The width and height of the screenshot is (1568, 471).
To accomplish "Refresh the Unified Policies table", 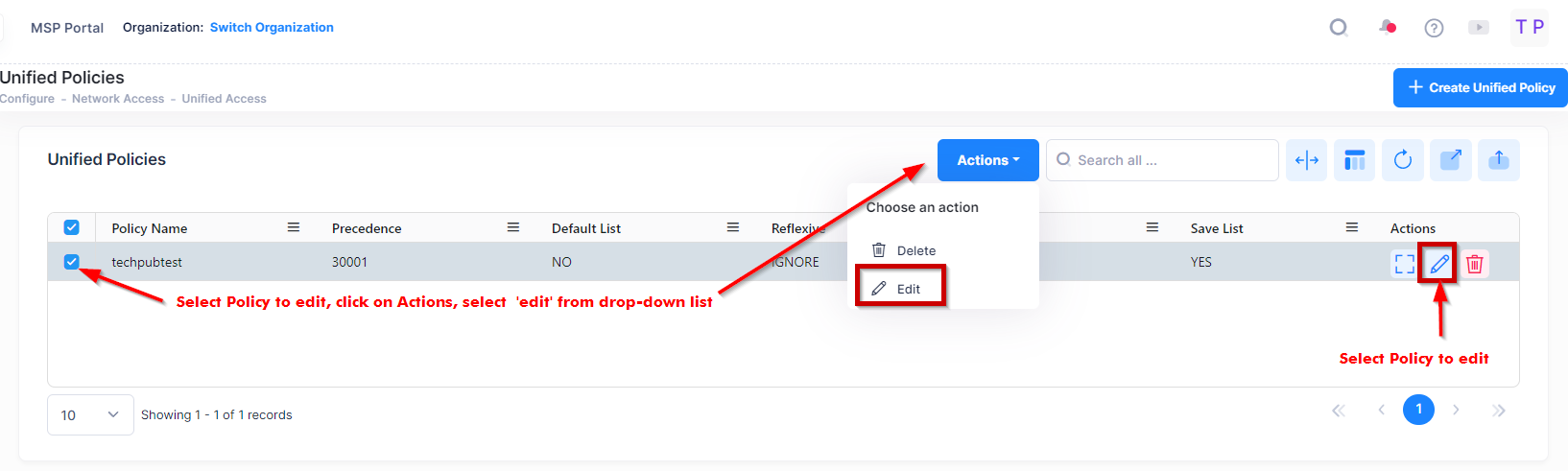I will tap(1403, 160).
